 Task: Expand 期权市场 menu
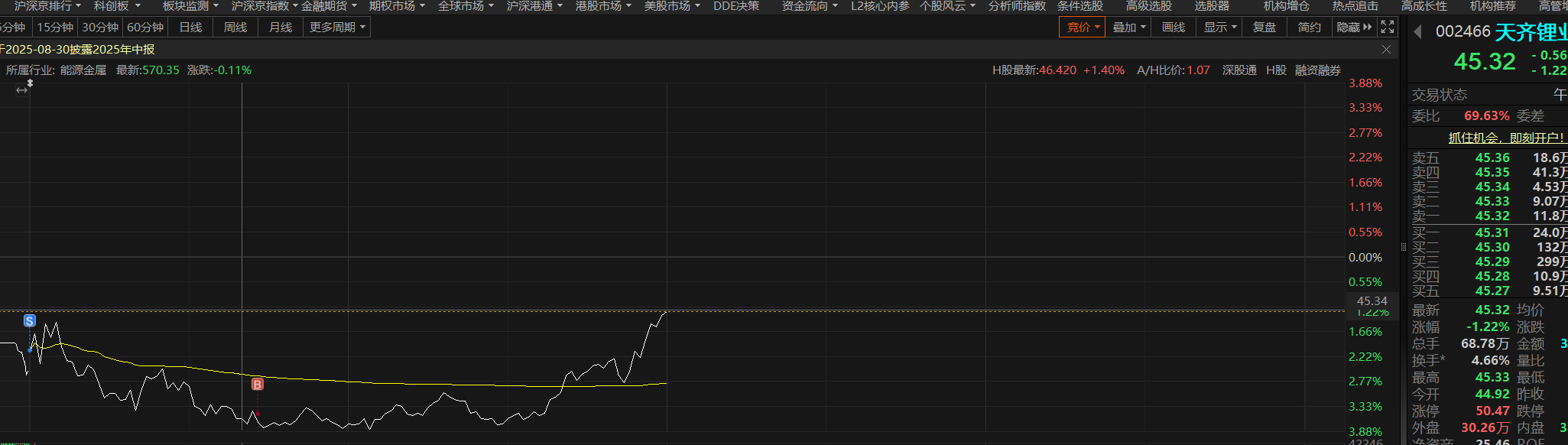(x=397, y=6)
